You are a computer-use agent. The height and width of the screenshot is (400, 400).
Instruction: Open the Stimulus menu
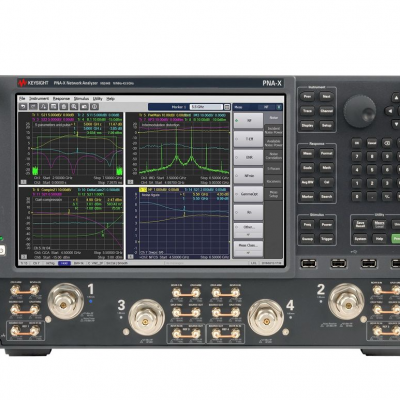81,99
